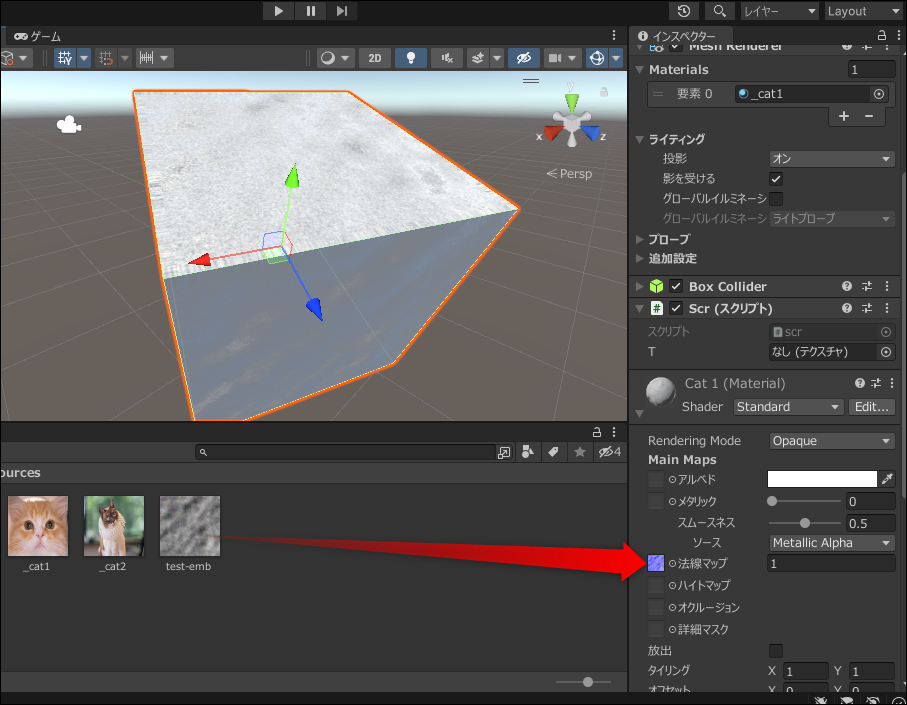907x705 pixels.
Task: Click the white Albedo color swatch
Action: tap(822, 479)
